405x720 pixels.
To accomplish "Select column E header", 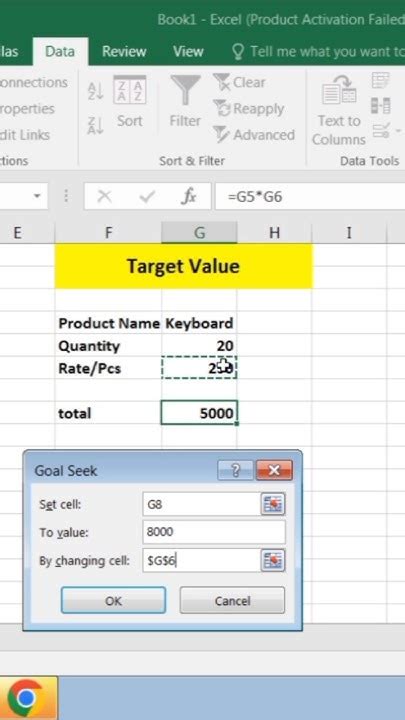I will pyautogui.click(x=17, y=233).
